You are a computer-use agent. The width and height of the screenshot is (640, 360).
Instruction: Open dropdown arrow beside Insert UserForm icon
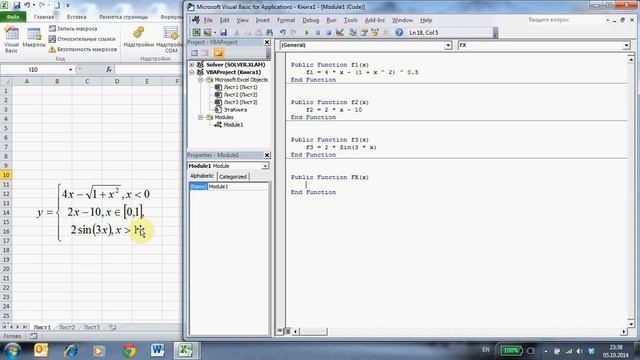[215, 32]
